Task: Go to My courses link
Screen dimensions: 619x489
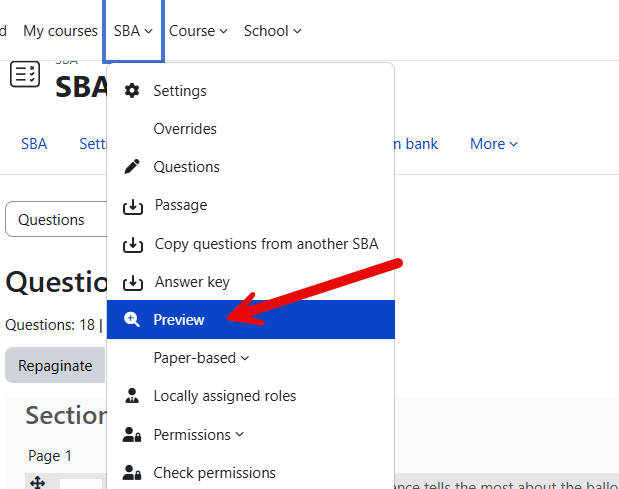Action: click(x=60, y=31)
